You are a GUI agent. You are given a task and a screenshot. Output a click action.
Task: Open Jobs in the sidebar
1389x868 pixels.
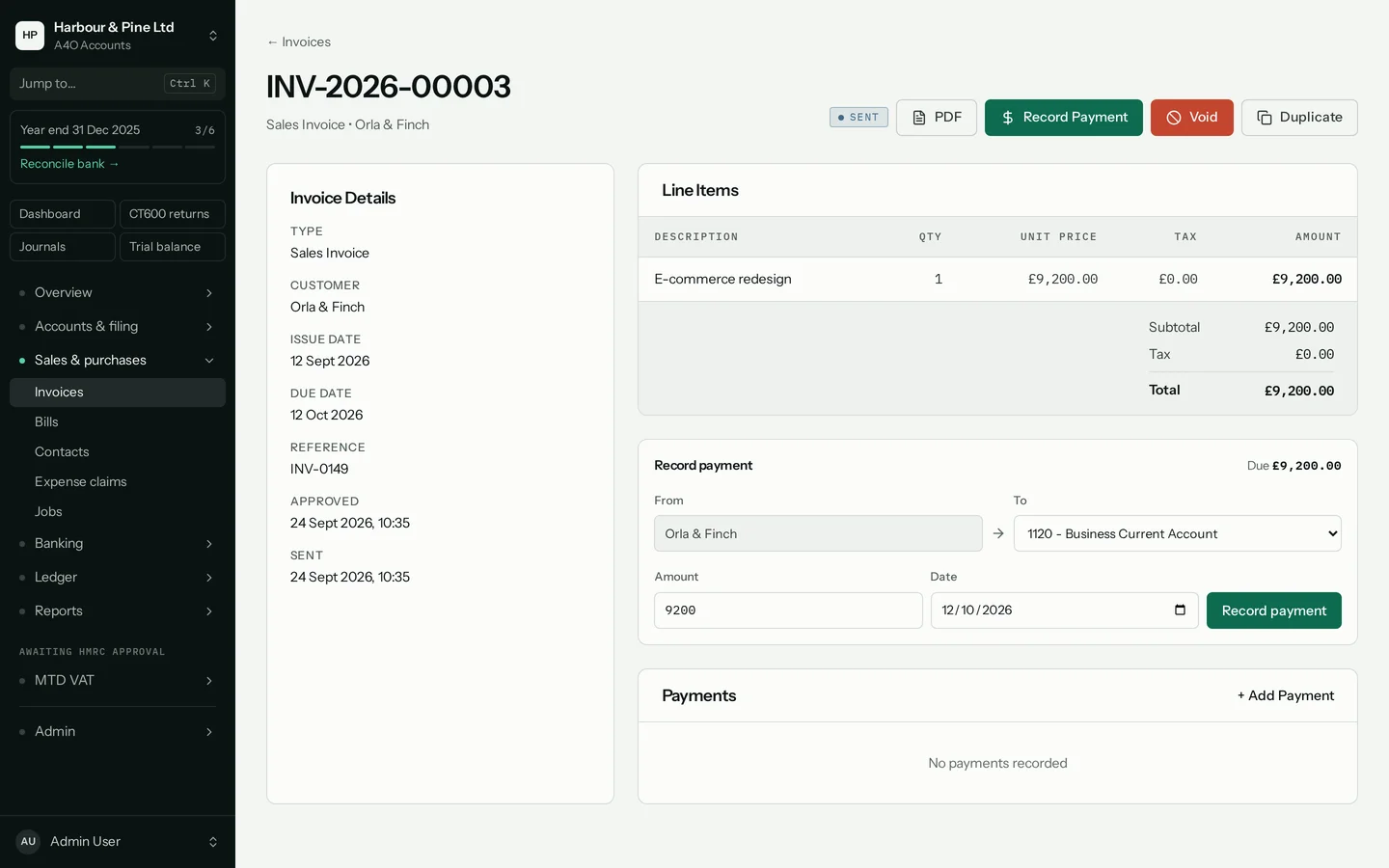[x=118, y=512]
